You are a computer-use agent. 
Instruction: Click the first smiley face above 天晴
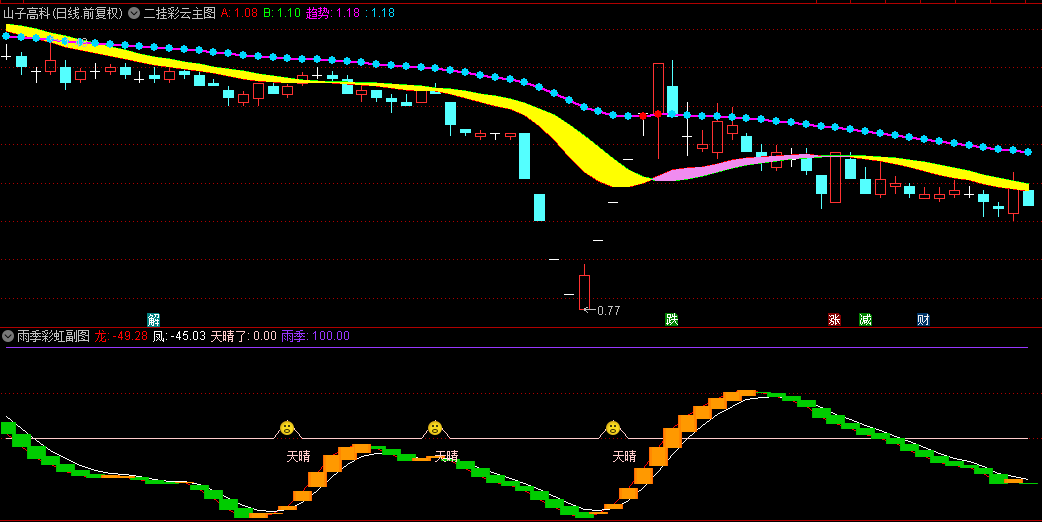point(287,428)
